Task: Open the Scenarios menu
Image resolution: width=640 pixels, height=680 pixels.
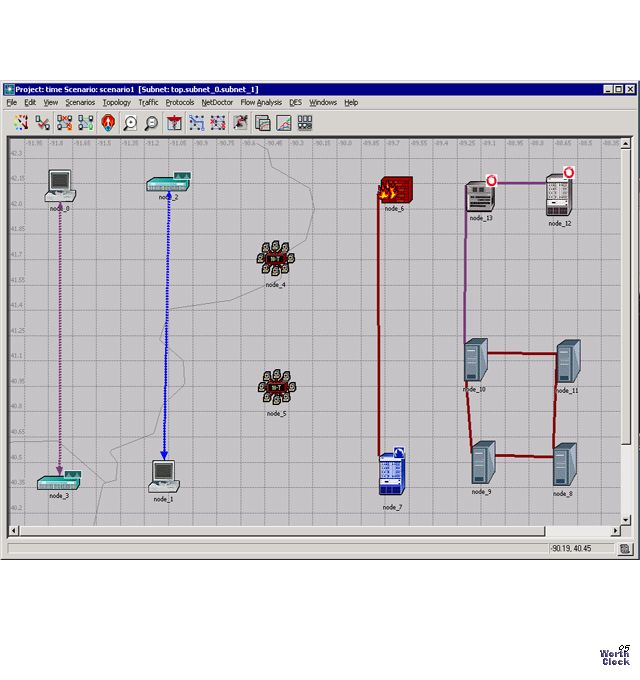Action: click(80, 102)
